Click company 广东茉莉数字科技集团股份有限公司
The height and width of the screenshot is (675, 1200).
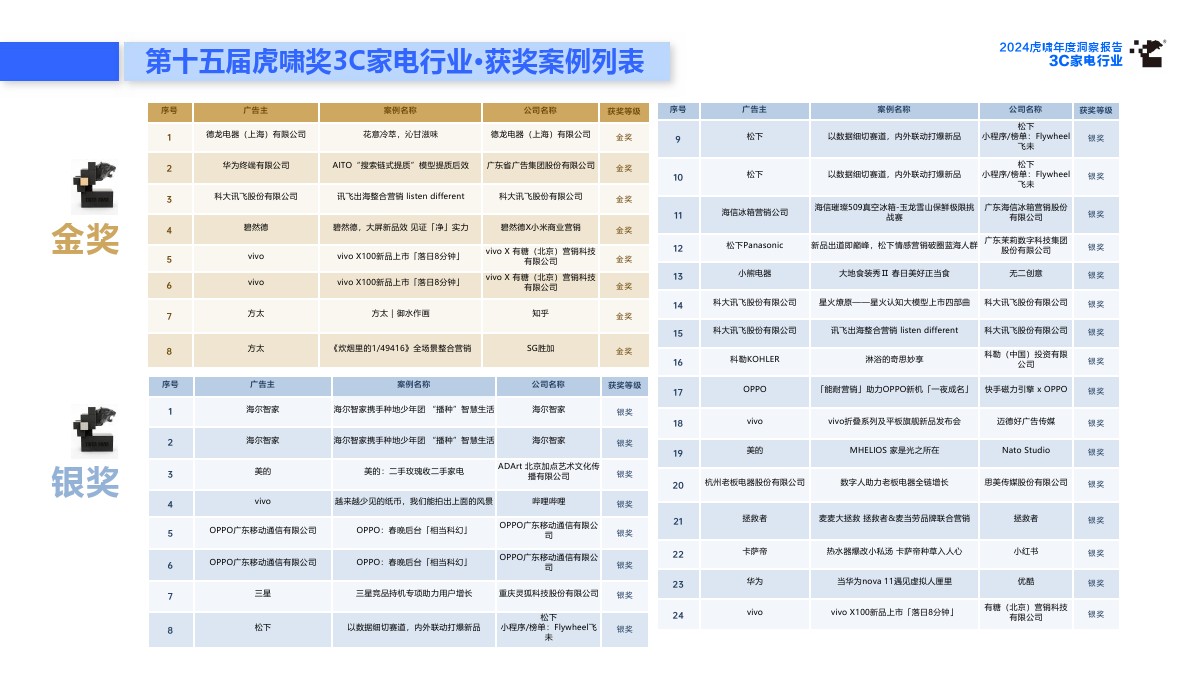[x=1025, y=246]
